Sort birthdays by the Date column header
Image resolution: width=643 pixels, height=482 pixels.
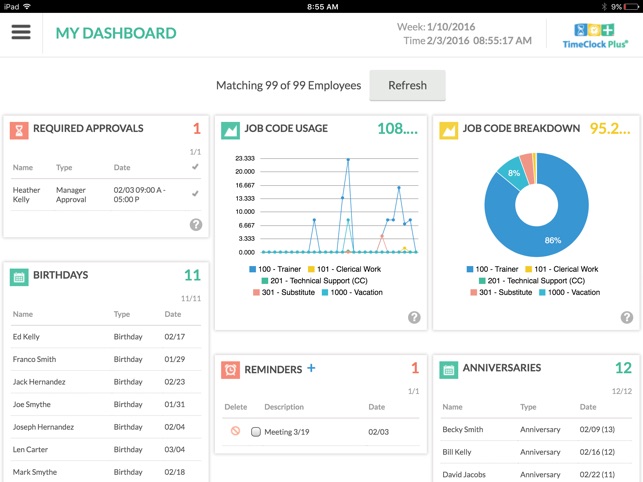[x=173, y=314]
